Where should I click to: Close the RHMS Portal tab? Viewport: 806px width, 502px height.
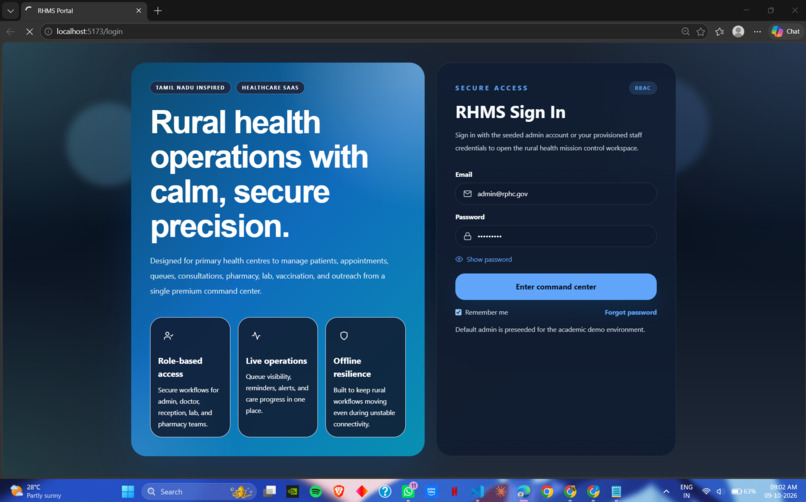tap(138, 10)
